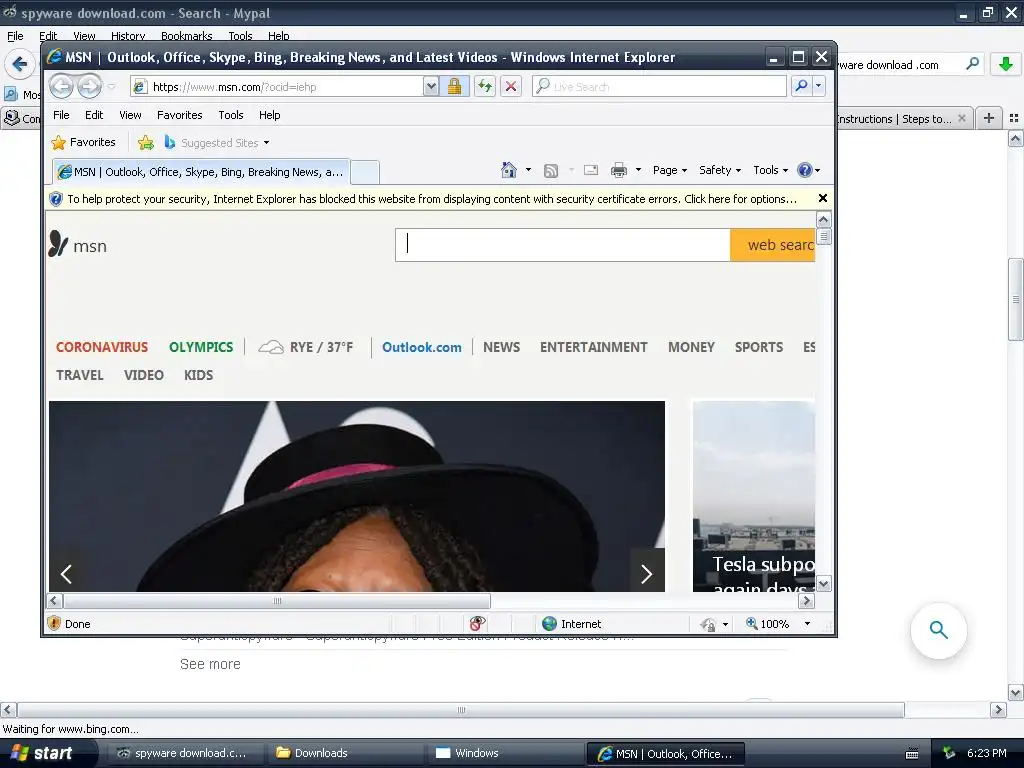Open the Safety menu dropdown
Viewport: 1024px width, 768px height.
click(720, 170)
